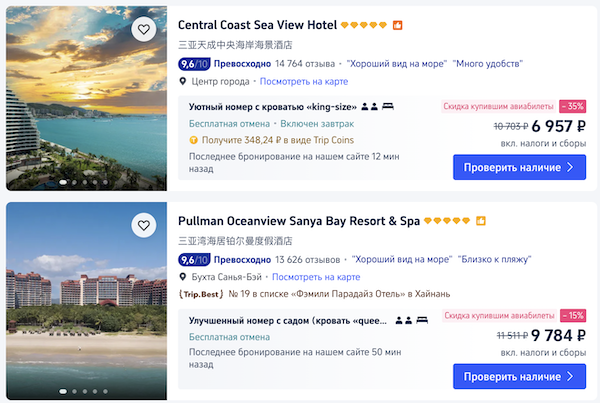The image size is (600, 403).
Task: Click the location pin icon next to Бухта Санья-Бэй
Action: click(183, 276)
